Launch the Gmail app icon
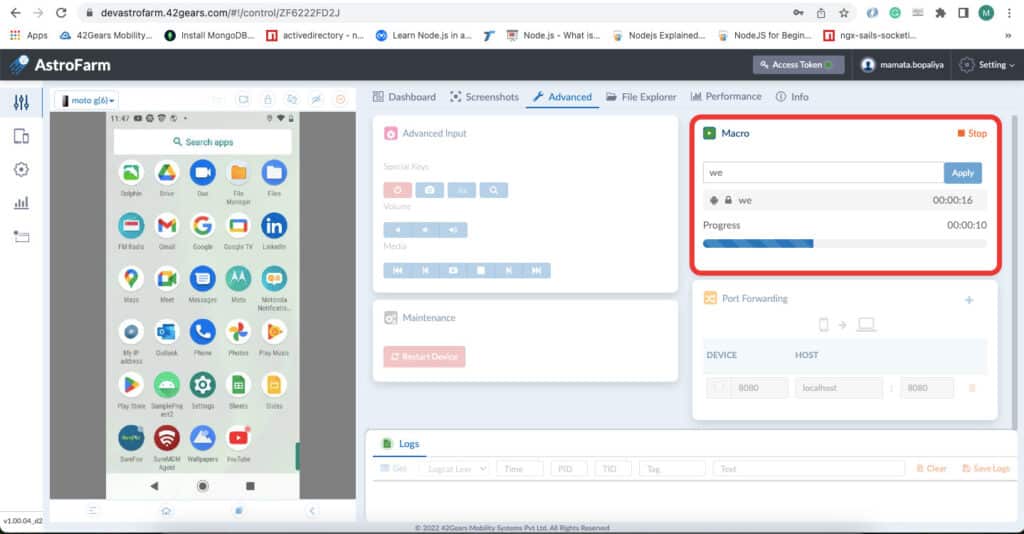 coord(167,226)
